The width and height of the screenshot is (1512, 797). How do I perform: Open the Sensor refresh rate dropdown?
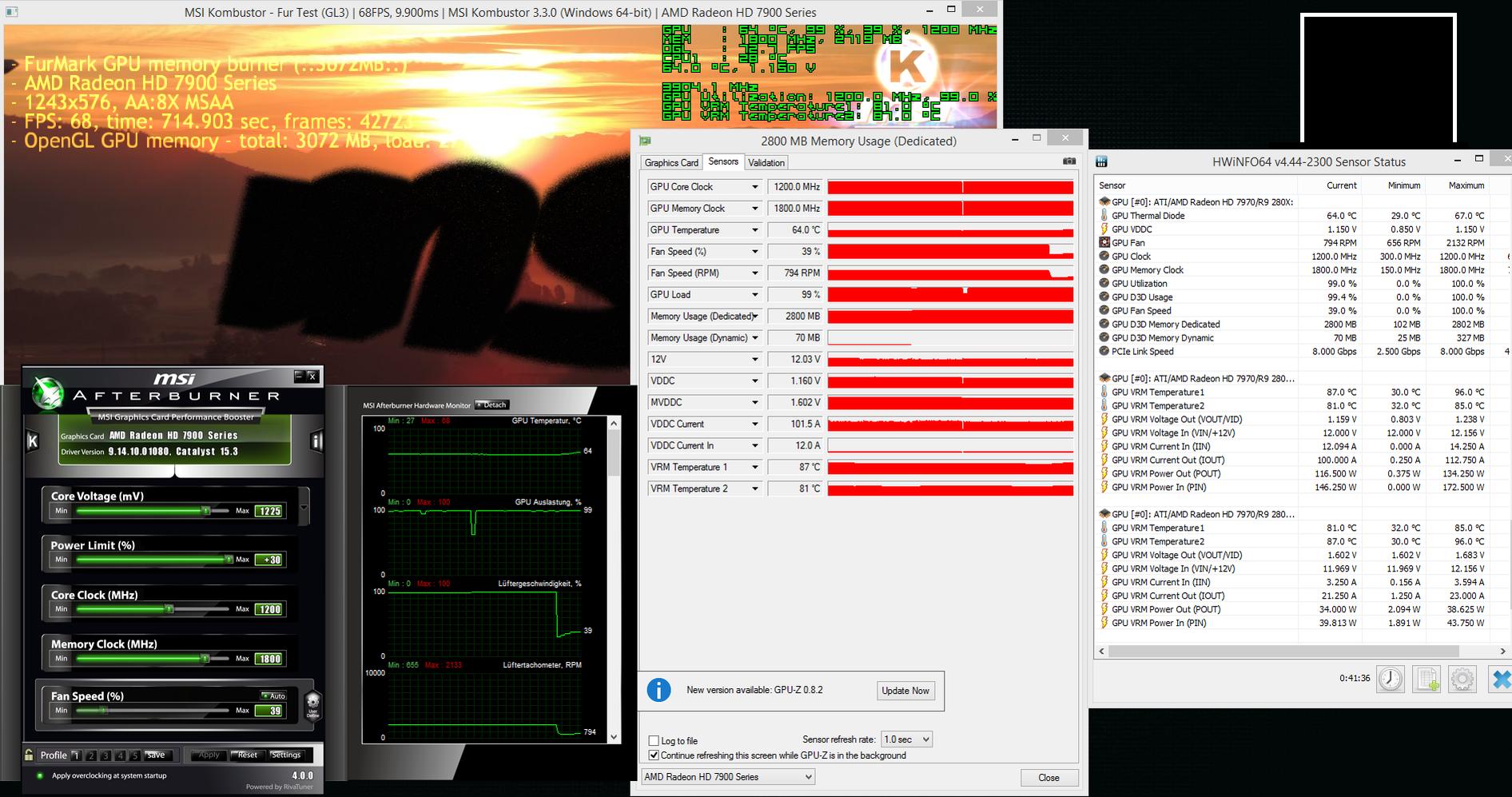[x=906, y=739]
